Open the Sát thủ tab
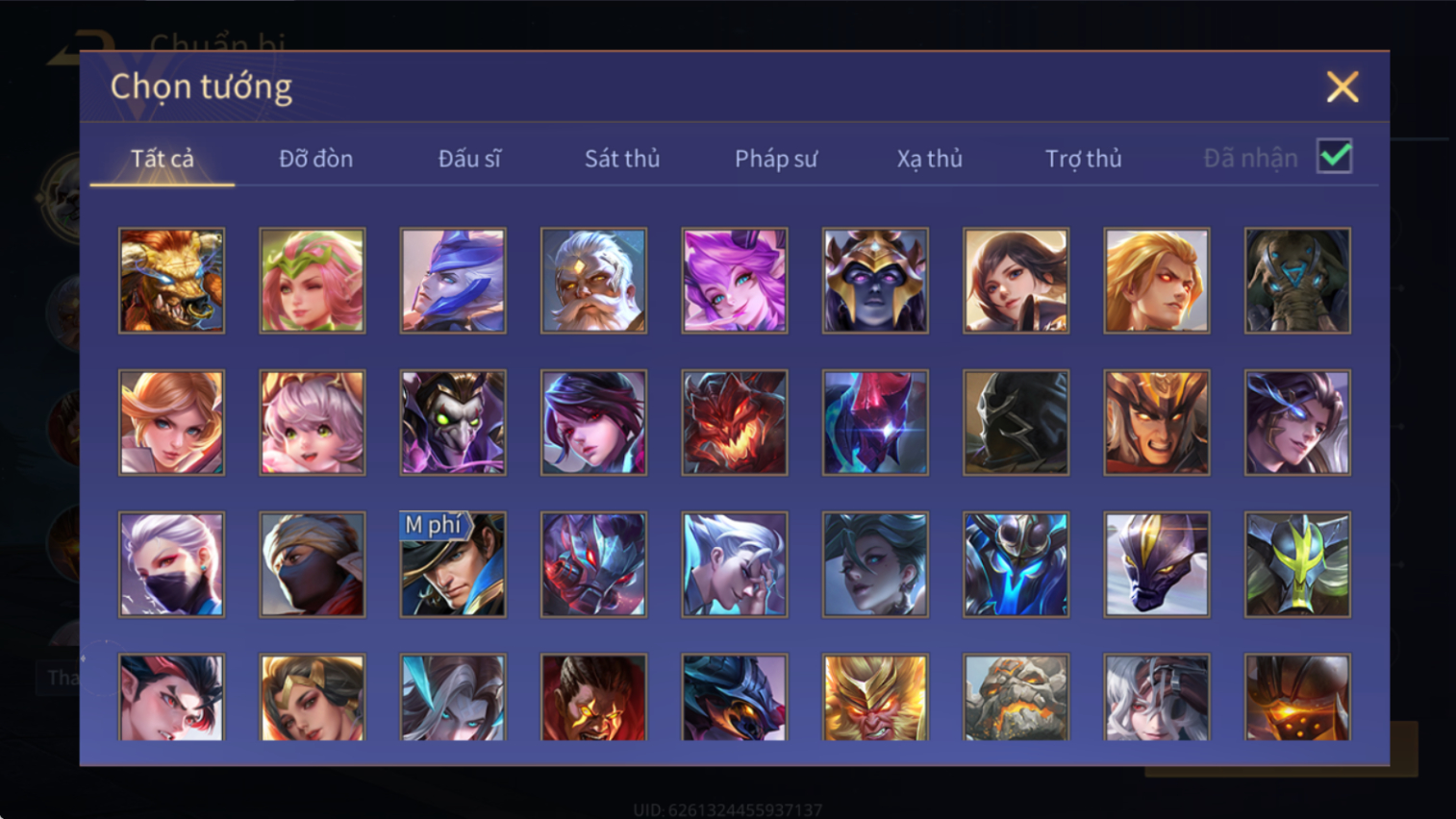The image size is (1456, 819). pyautogui.click(x=622, y=159)
